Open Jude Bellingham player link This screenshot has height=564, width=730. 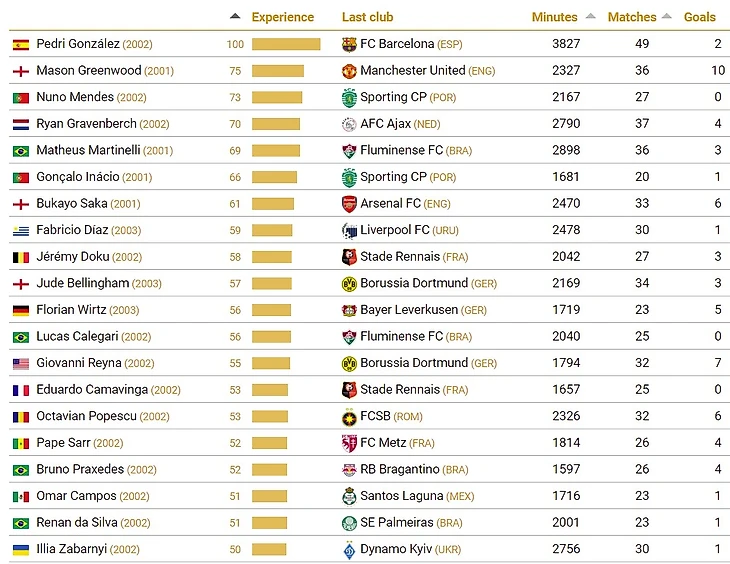pyautogui.click(x=83, y=283)
